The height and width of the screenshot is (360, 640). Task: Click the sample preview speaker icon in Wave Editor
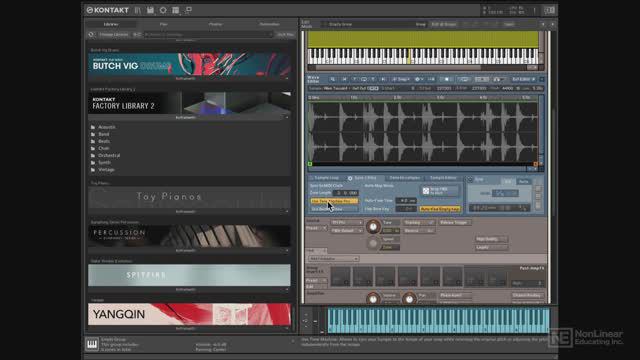497,79
